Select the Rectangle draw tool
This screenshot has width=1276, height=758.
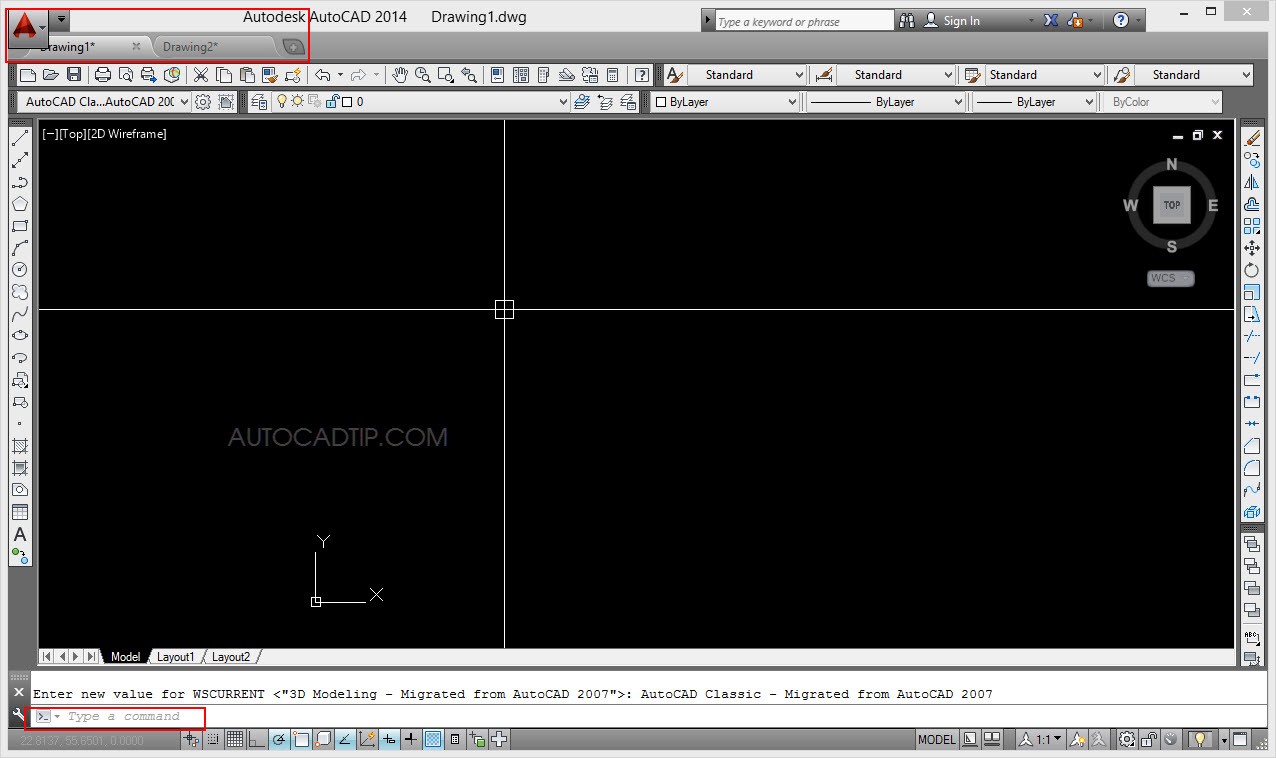point(20,226)
